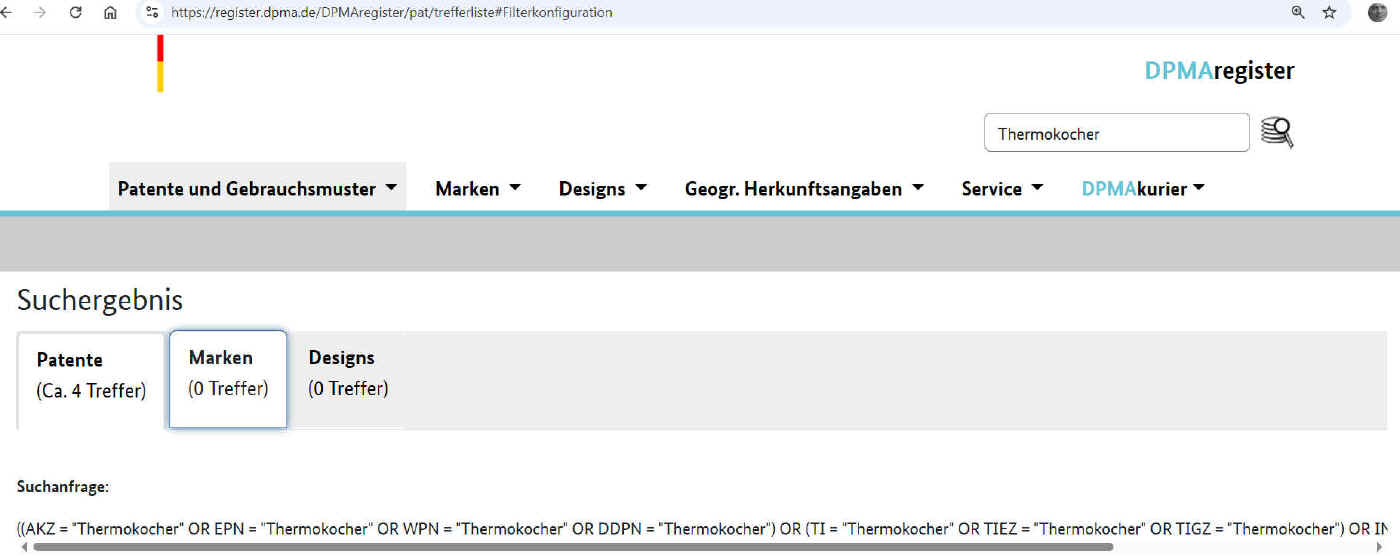This screenshot has height=556, width=1400.
Task: Click the scrollbar right arrow
Action: point(1379,546)
